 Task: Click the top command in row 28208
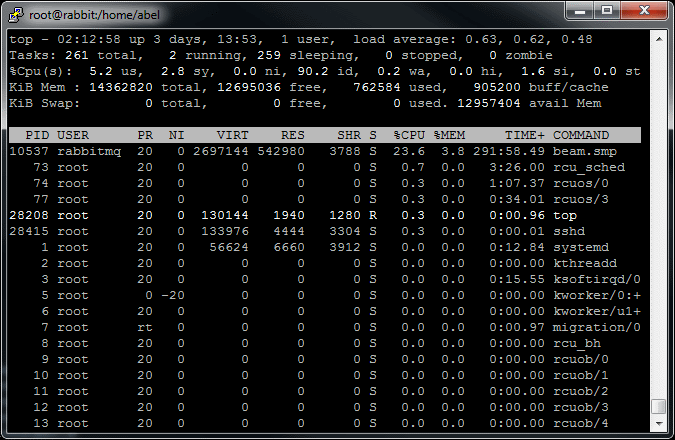tap(565, 215)
